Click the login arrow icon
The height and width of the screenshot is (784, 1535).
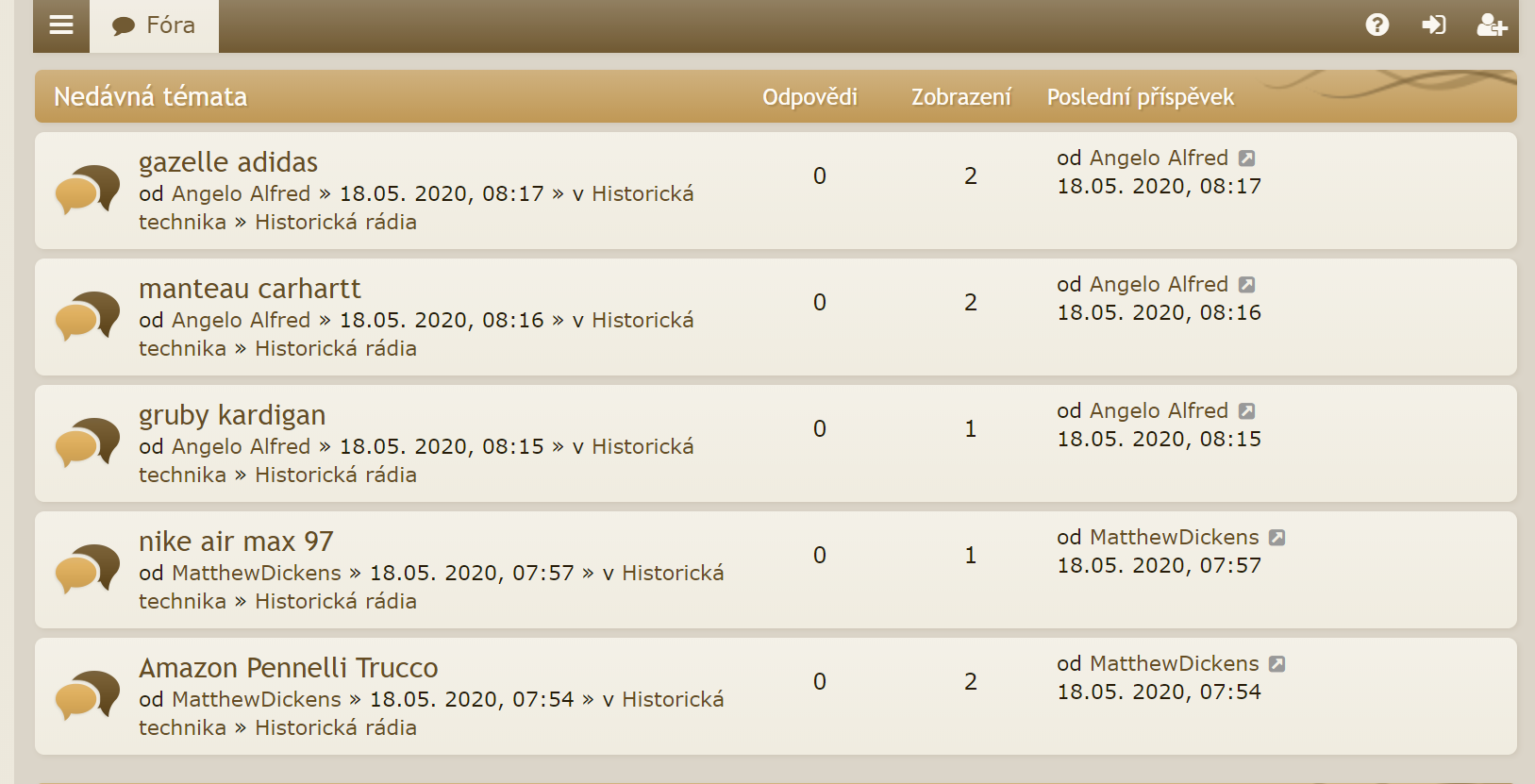(x=1433, y=25)
